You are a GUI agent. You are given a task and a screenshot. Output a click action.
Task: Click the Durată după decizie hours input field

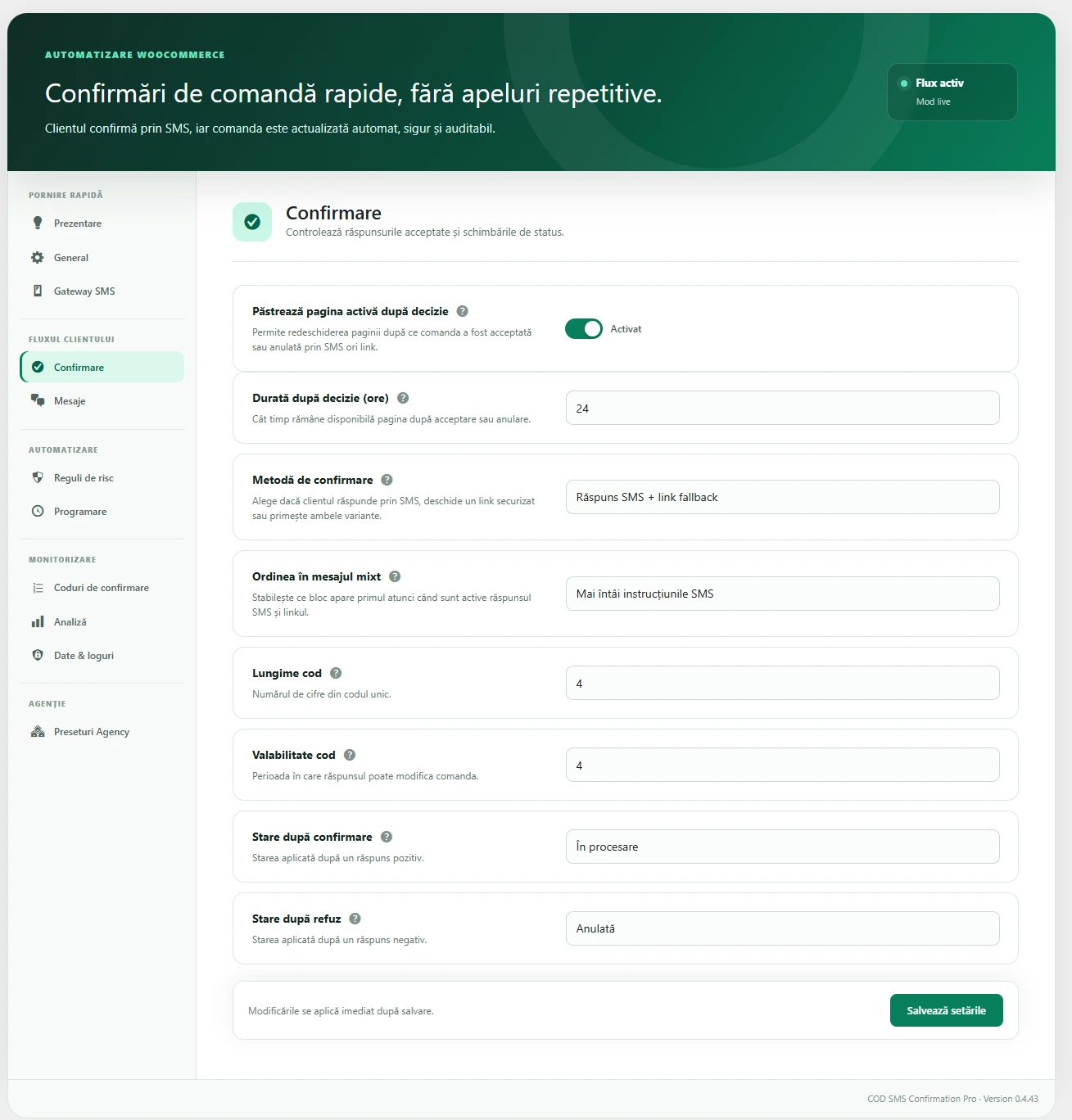(x=782, y=408)
